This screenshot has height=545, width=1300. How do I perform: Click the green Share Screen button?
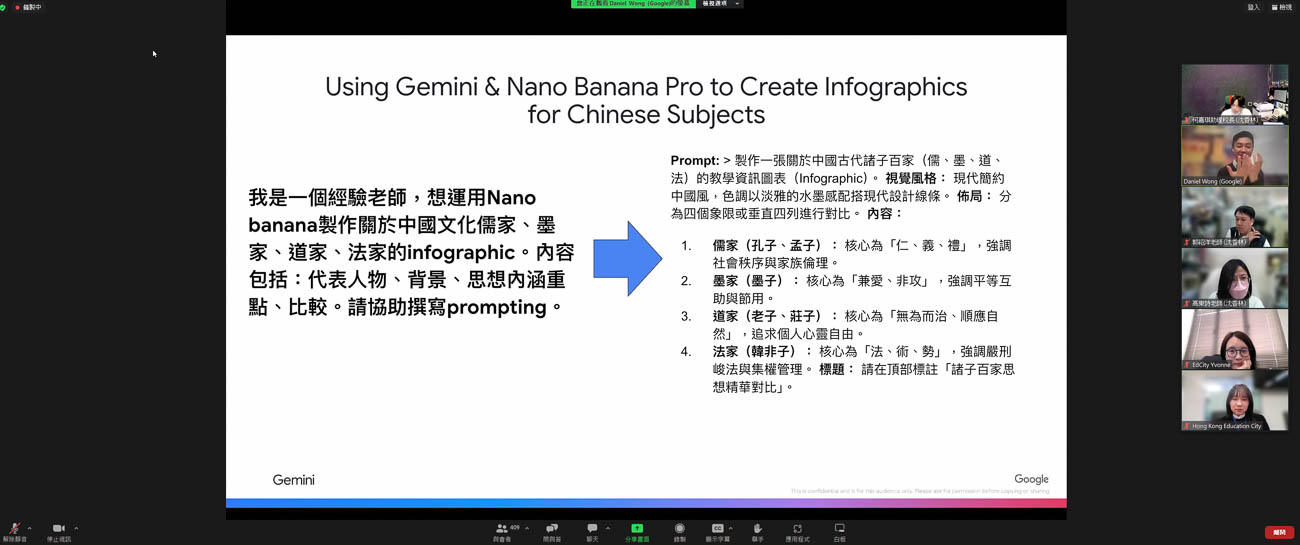tap(636, 531)
